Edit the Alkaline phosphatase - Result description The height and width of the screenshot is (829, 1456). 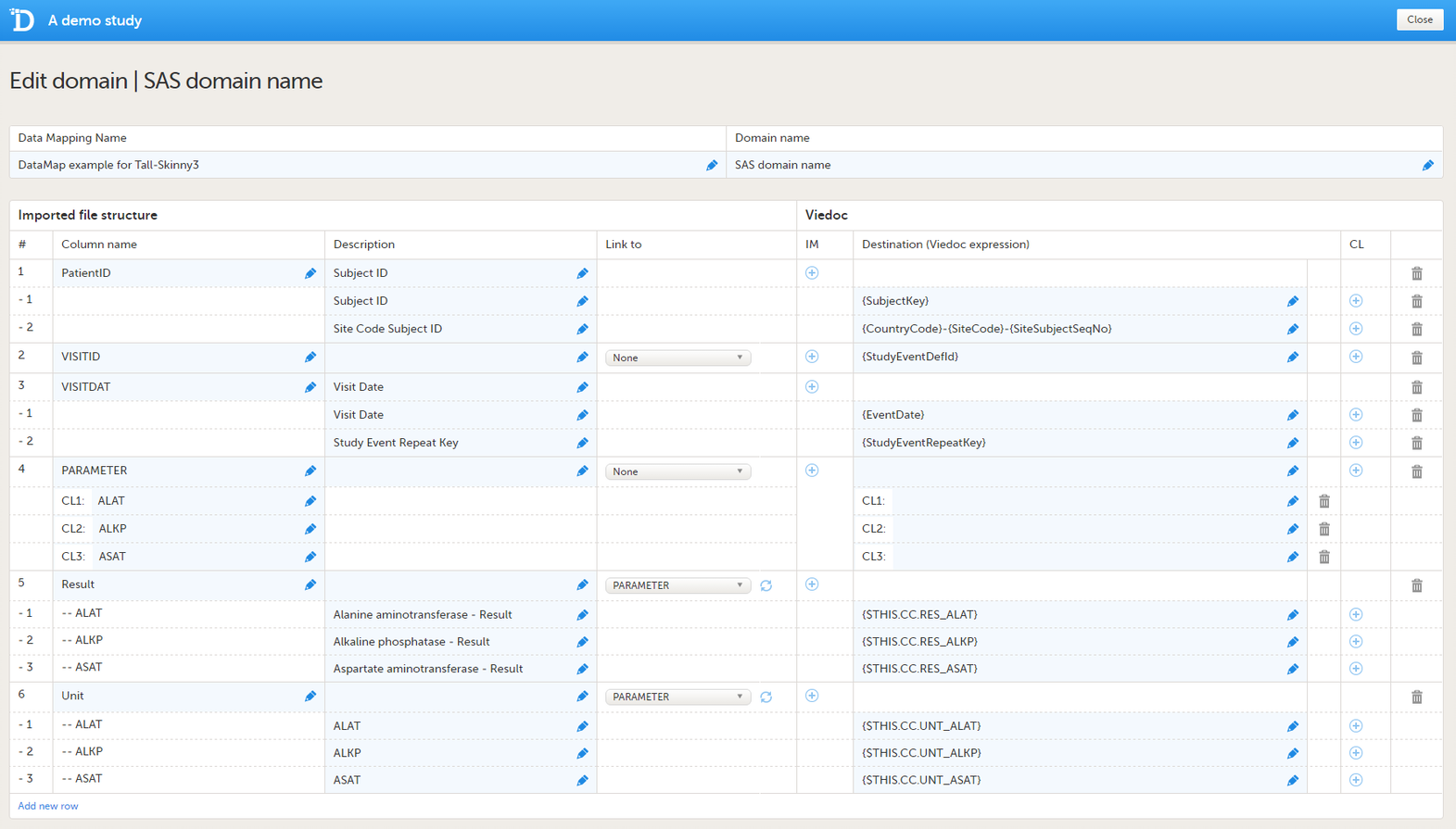click(x=582, y=642)
